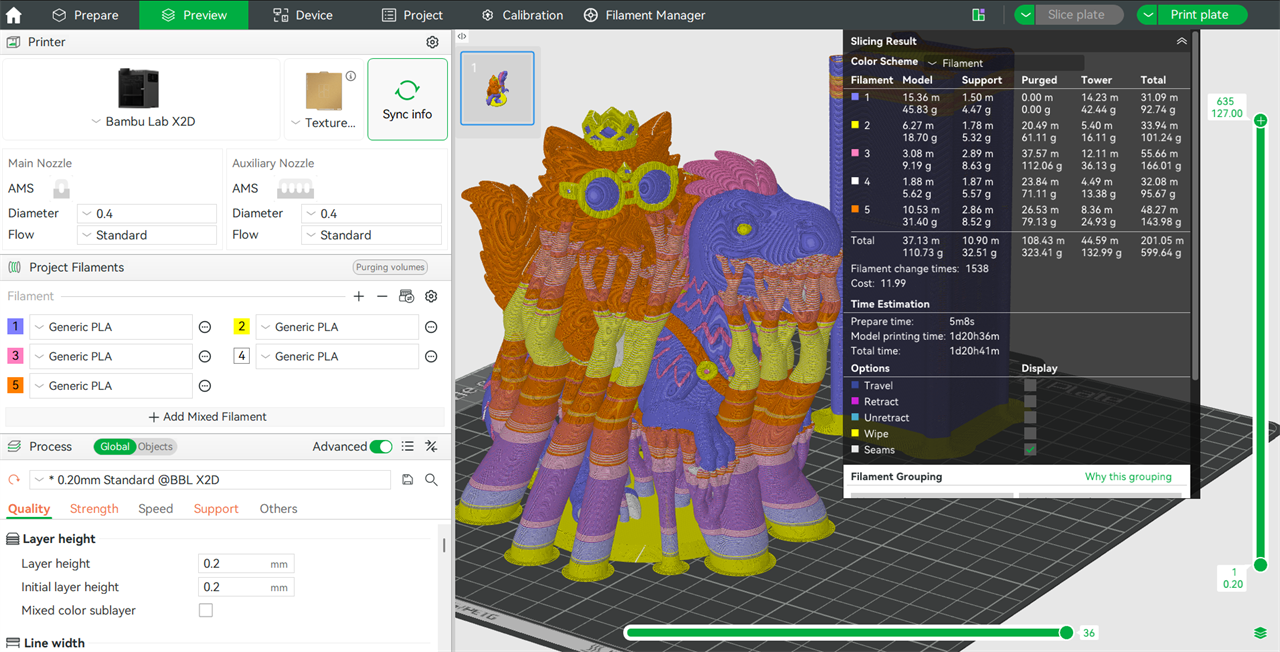Open Auxiliary Nozzle diameter dropdown
This screenshot has height=652, width=1280.
coord(371,214)
